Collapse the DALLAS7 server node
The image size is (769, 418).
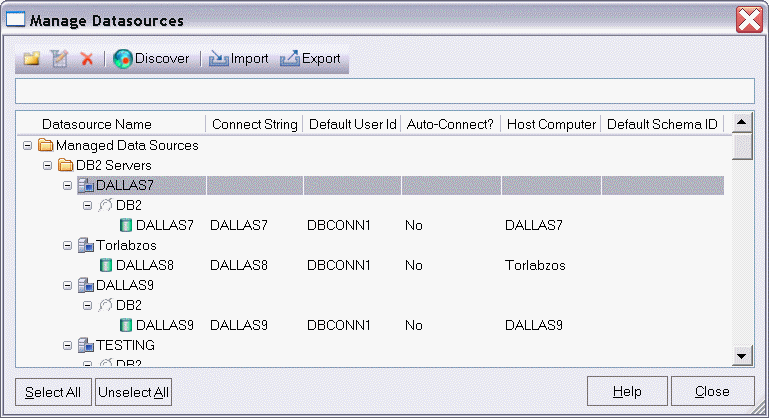pyautogui.click(x=68, y=185)
